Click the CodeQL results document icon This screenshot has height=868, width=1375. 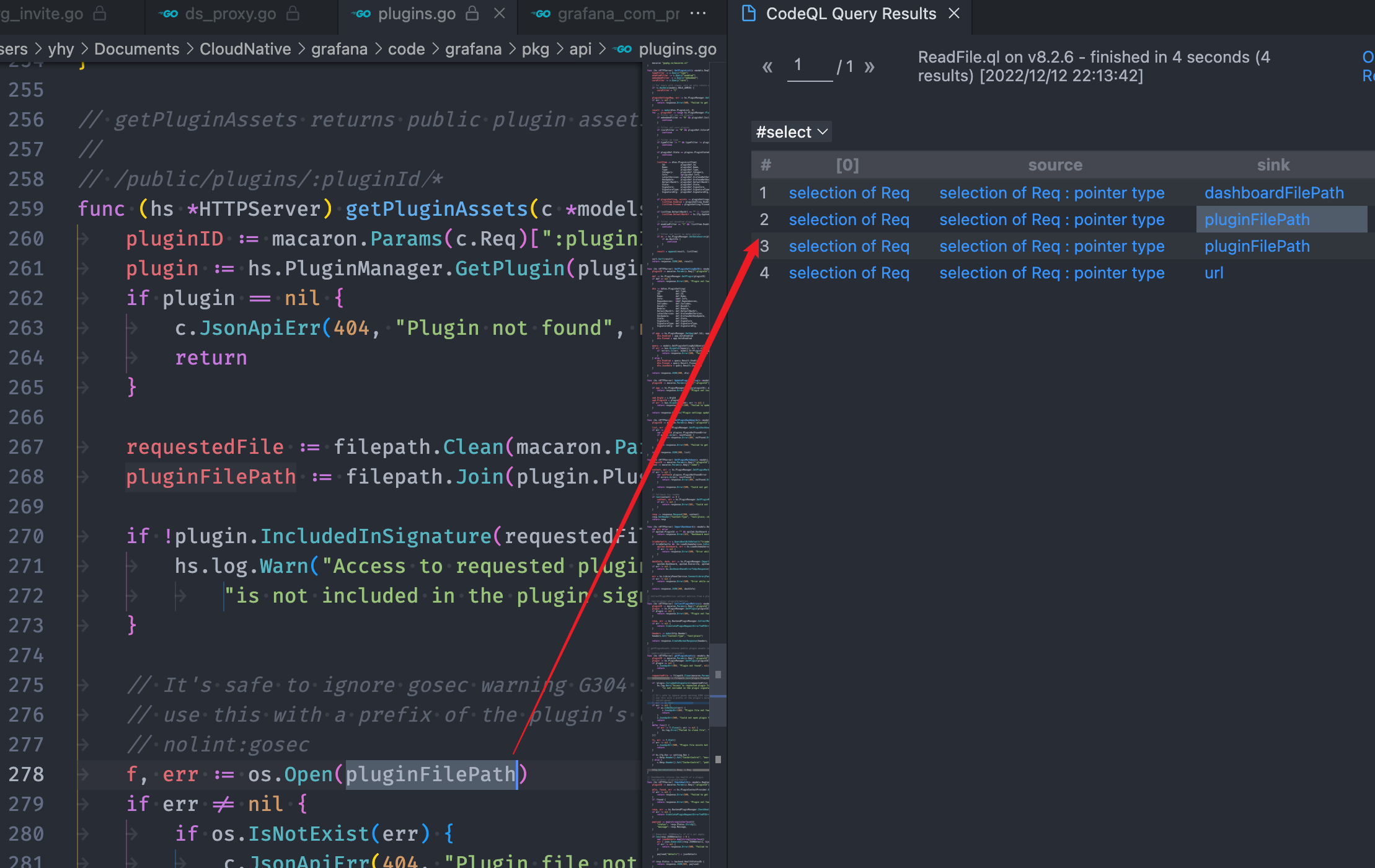749,14
